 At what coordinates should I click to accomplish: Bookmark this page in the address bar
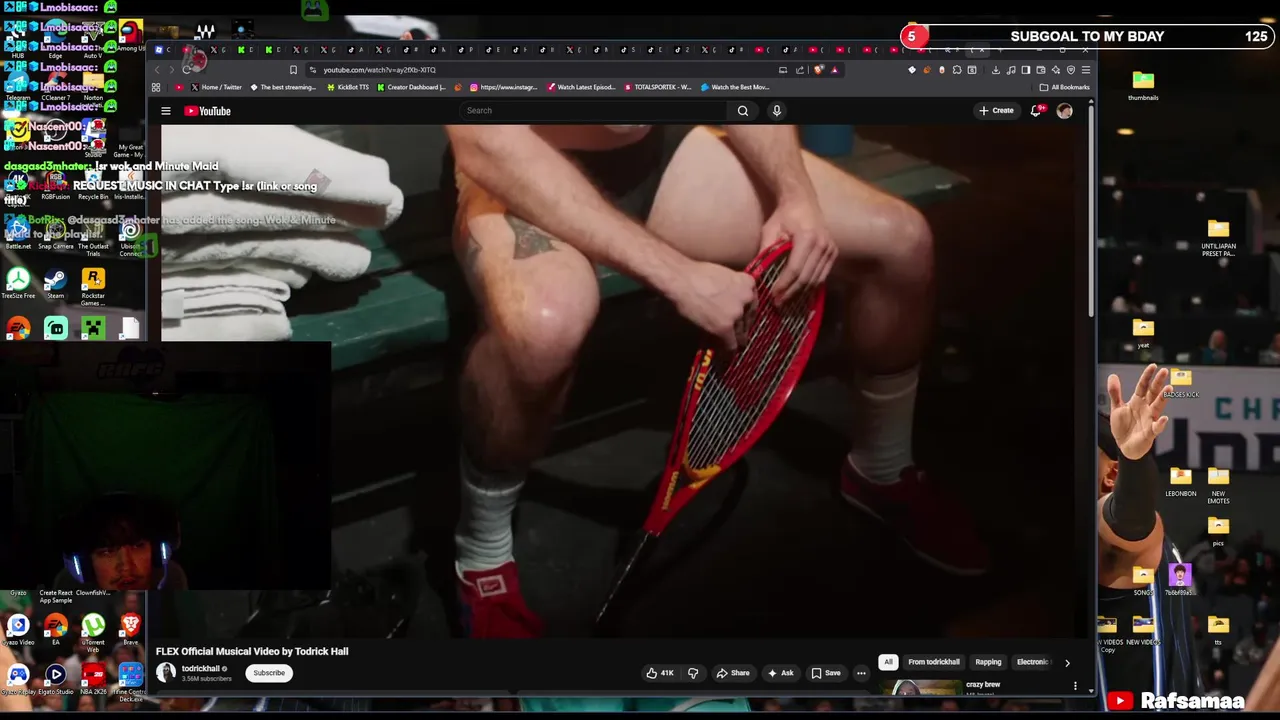point(293,70)
